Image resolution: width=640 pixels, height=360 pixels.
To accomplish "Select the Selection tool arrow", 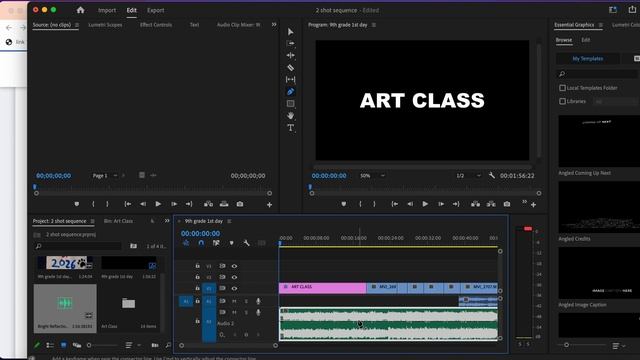I will (x=291, y=32).
